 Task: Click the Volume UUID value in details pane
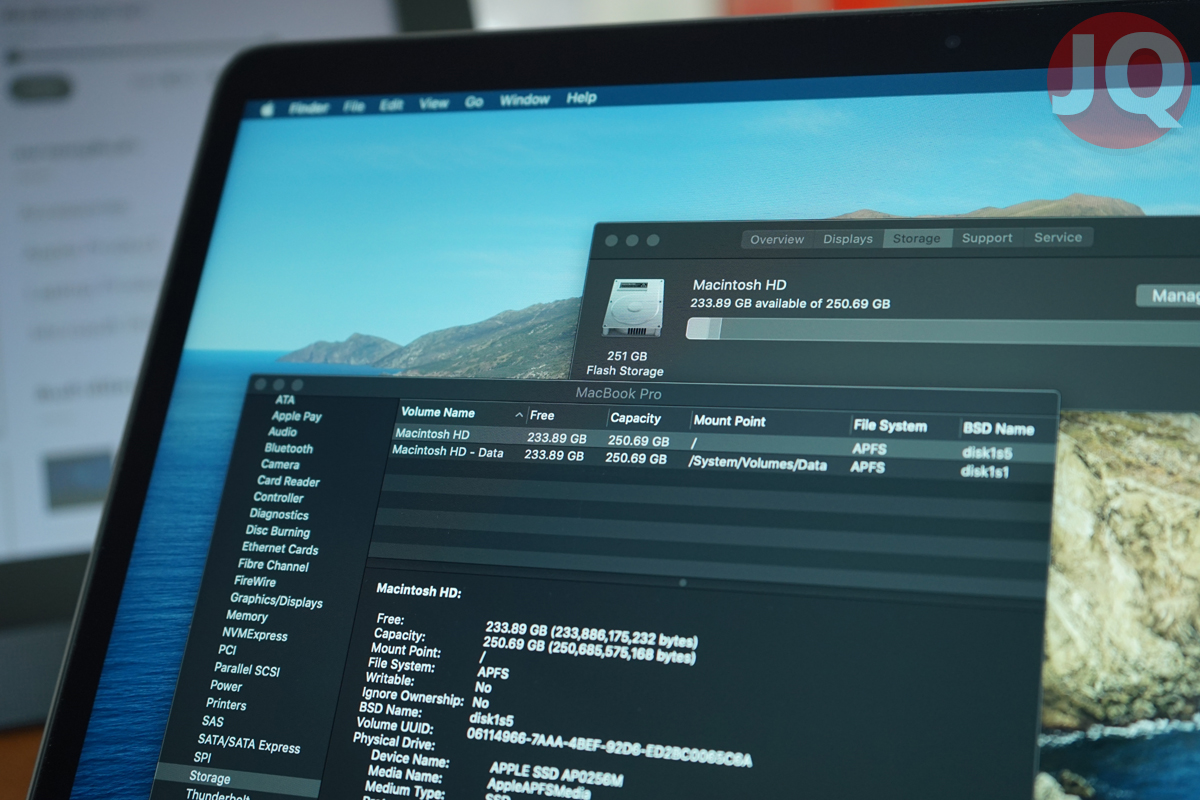coord(609,747)
